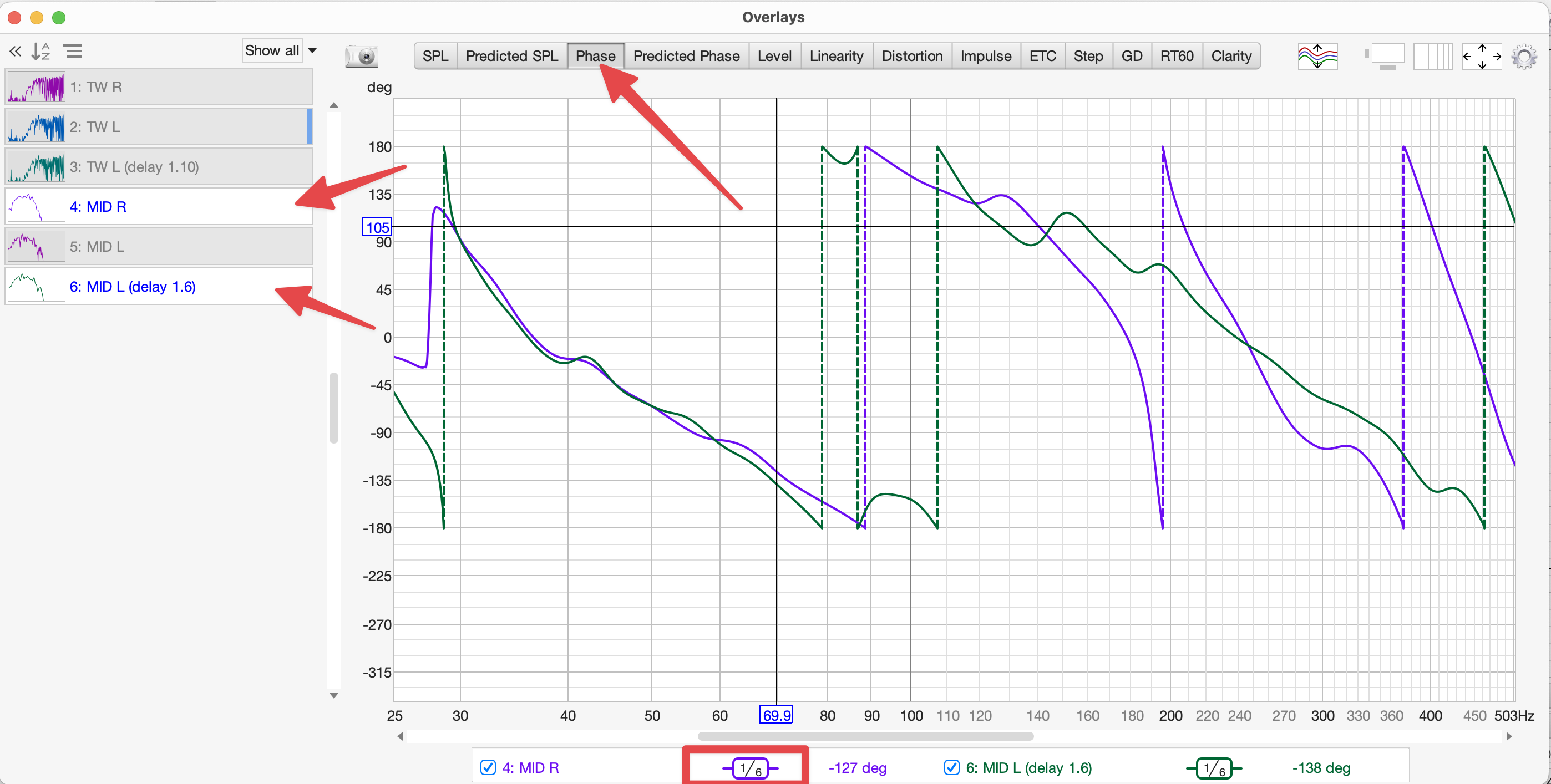
Task: Uncheck the 4: MID R trace checkbox
Action: (488, 767)
